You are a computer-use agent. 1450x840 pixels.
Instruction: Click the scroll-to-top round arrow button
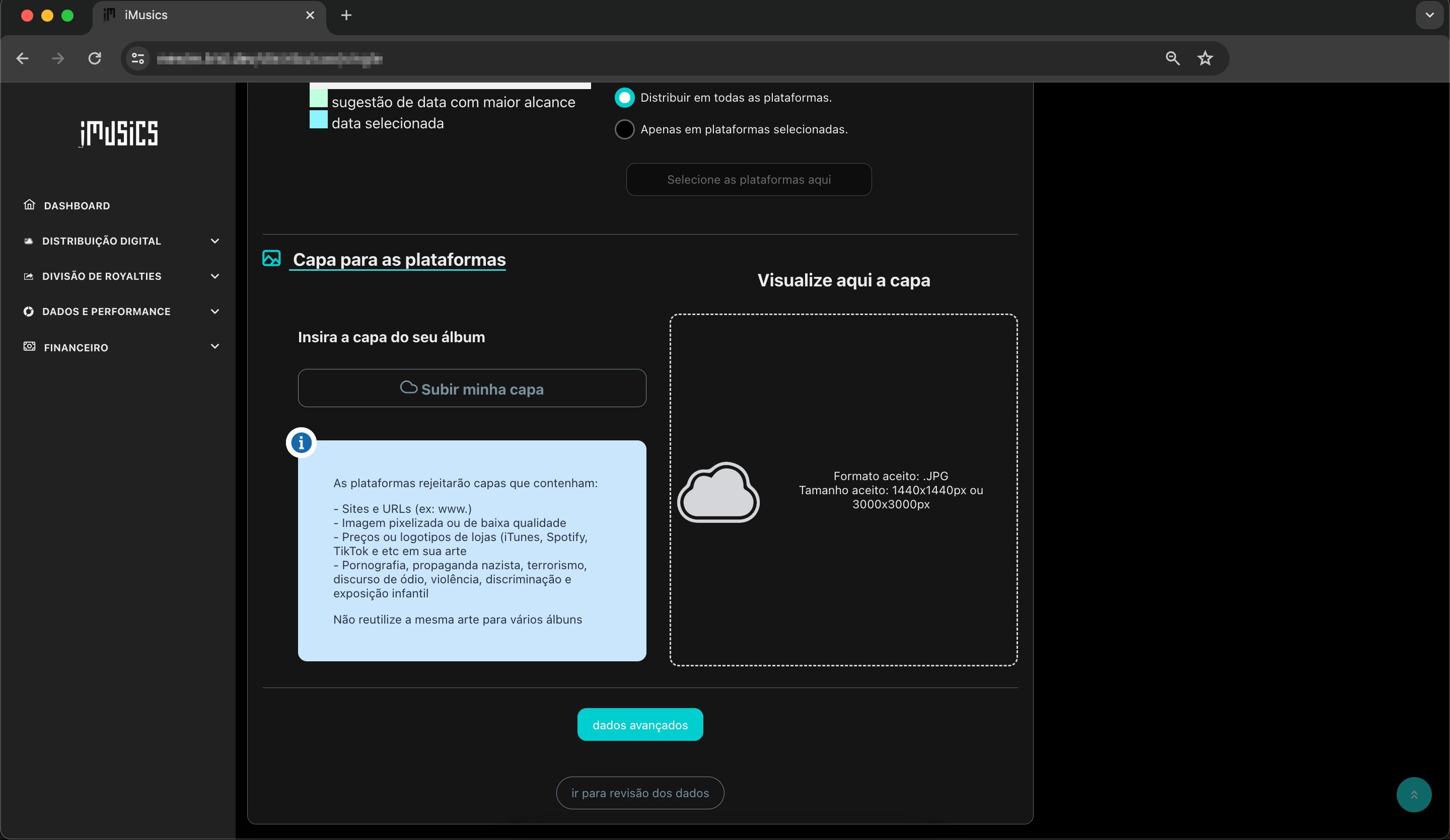point(1413,795)
